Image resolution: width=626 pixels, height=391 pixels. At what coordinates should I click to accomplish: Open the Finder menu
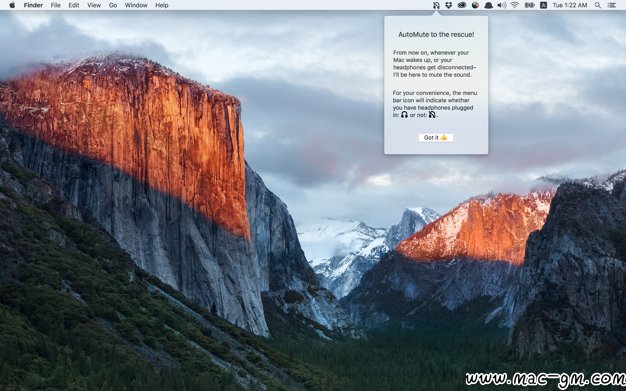33,5
